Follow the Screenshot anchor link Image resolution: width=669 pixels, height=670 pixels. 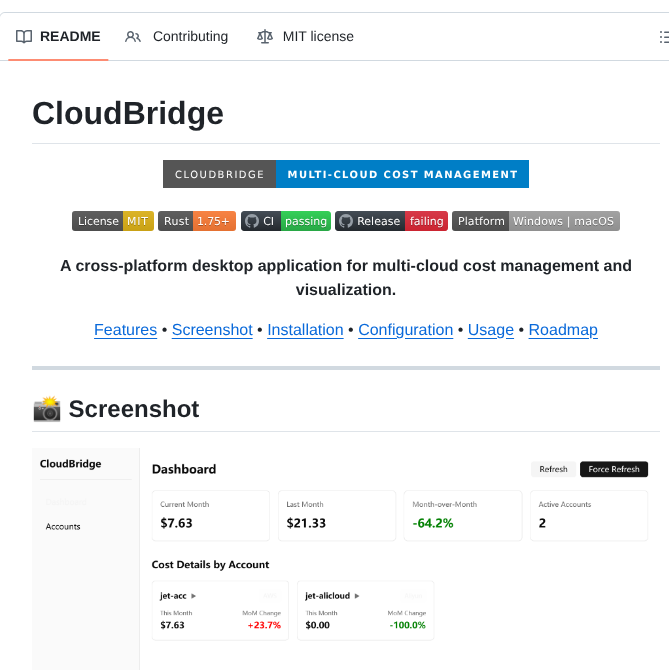tap(212, 330)
